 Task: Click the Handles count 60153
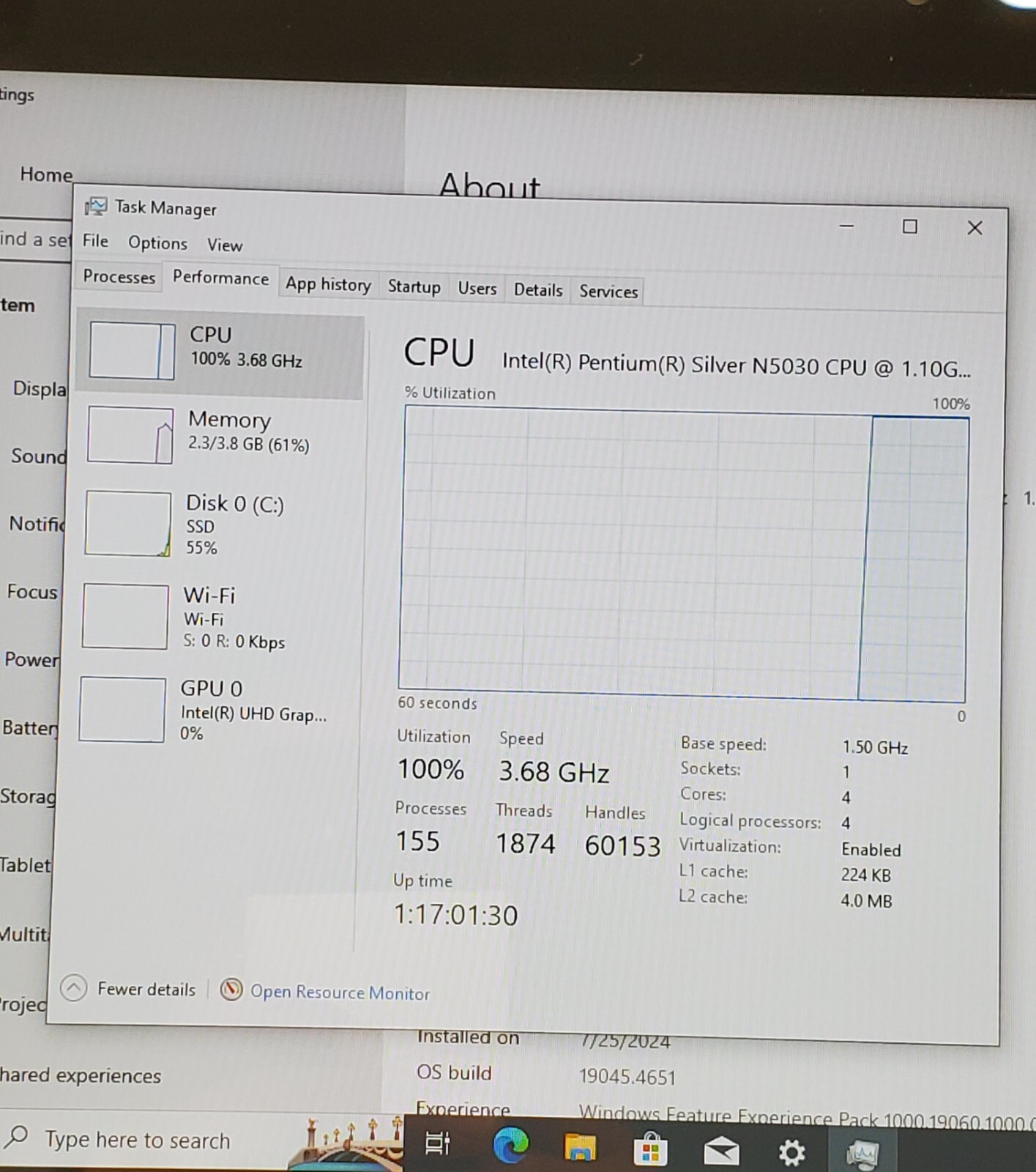pyautogui.click(x=622, y=846)
